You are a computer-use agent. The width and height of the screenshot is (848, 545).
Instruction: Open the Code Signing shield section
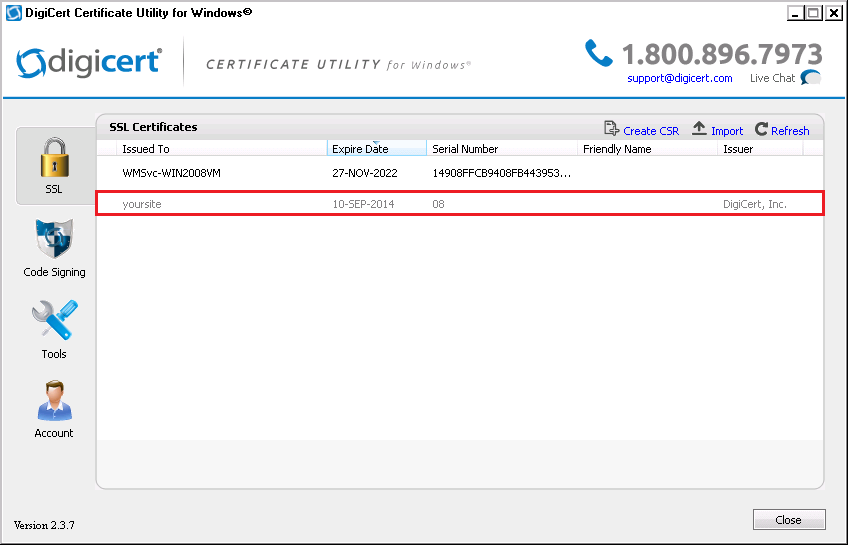pos(54,247)
